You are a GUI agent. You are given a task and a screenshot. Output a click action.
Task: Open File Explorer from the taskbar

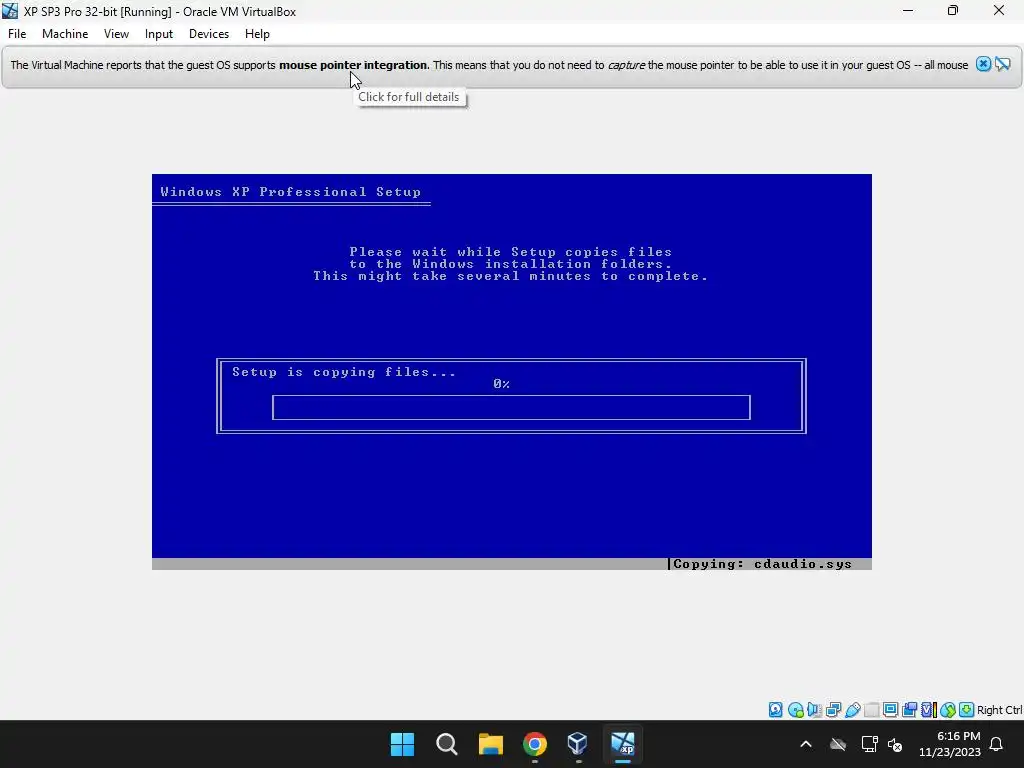pyautogui.click(x=490, y=744)
